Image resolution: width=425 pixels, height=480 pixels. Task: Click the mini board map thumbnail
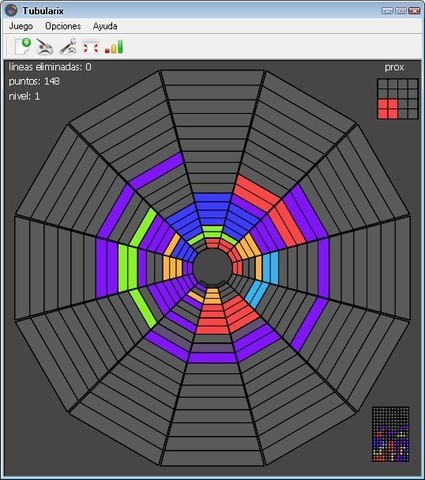(390, 434)
